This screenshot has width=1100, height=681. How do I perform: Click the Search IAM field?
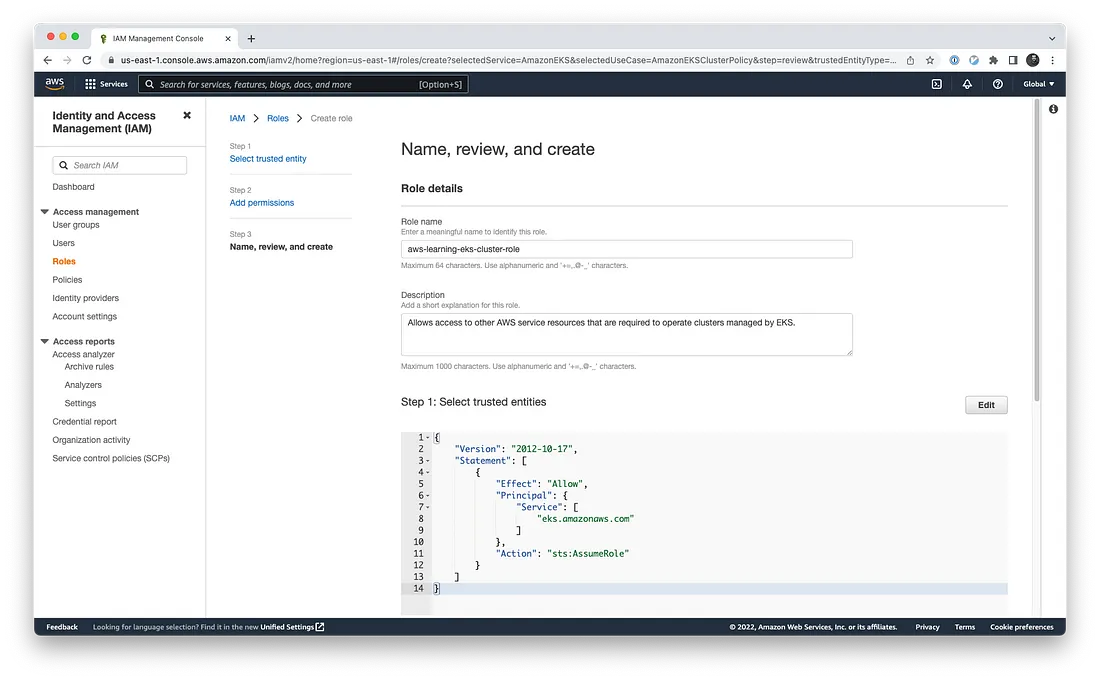tap(119, 166)
